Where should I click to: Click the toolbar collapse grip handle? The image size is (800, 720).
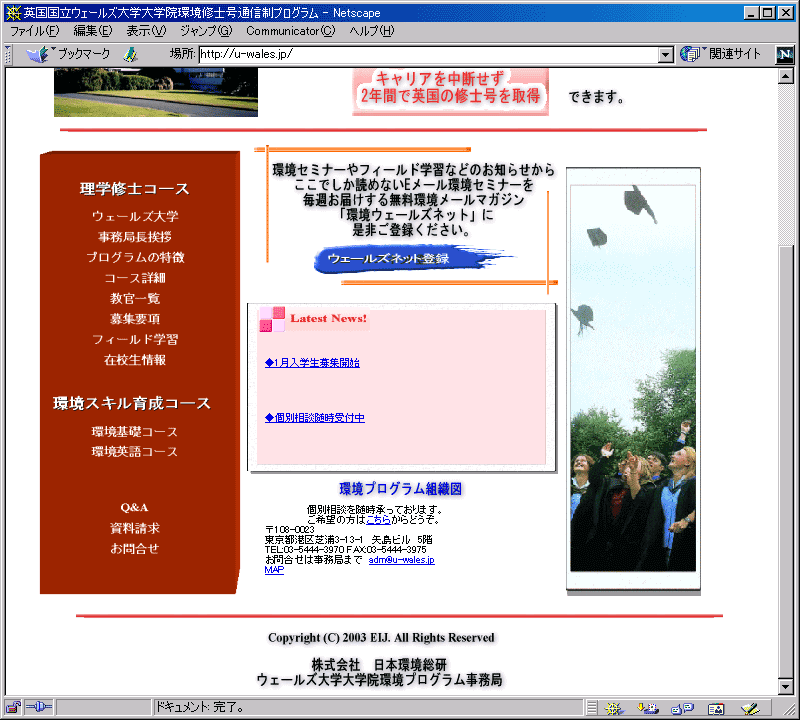point(8,54)
